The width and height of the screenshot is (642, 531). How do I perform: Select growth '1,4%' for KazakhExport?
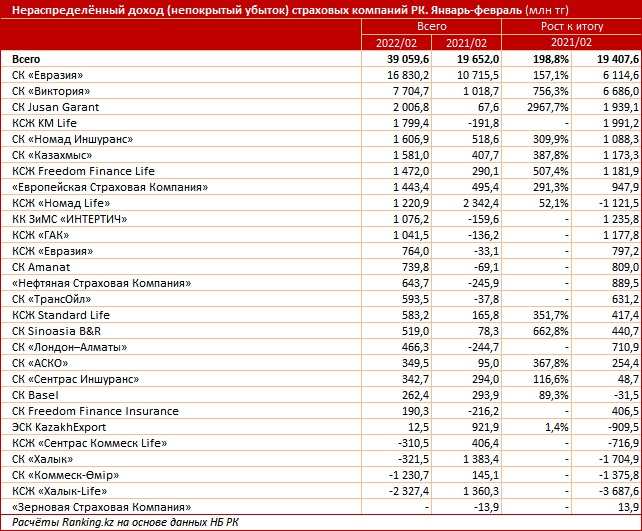pyautogui.click(x=556, y=427)
